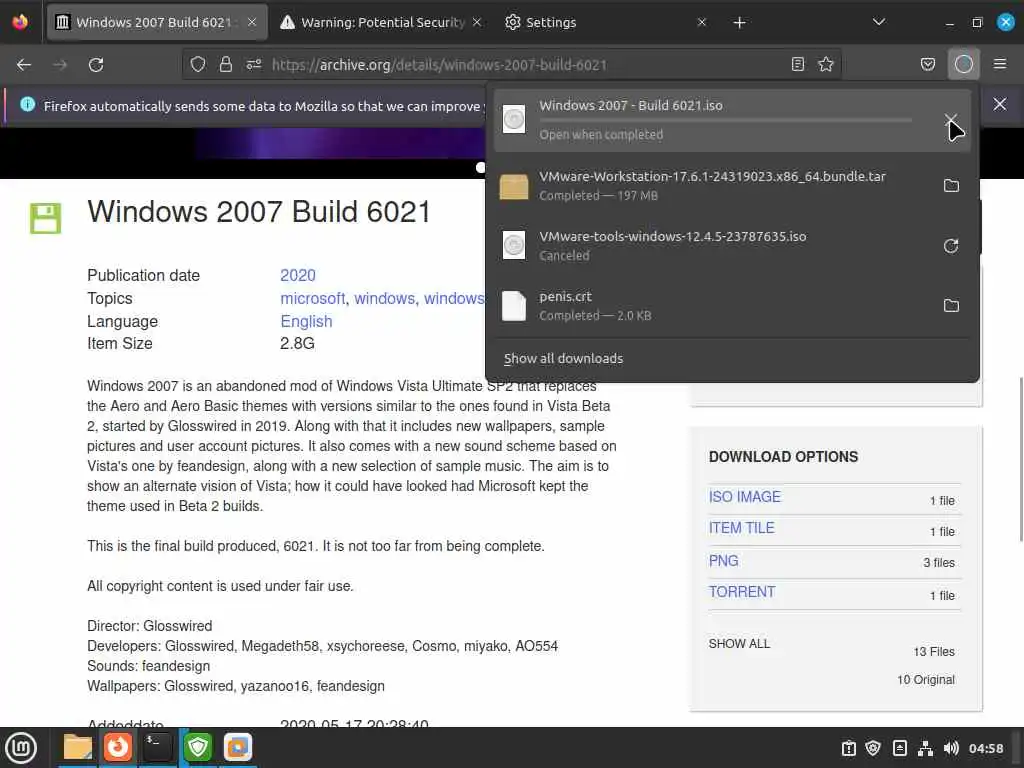
Task: Open the Firefox application menu
Action: [x=1000, y=64]
